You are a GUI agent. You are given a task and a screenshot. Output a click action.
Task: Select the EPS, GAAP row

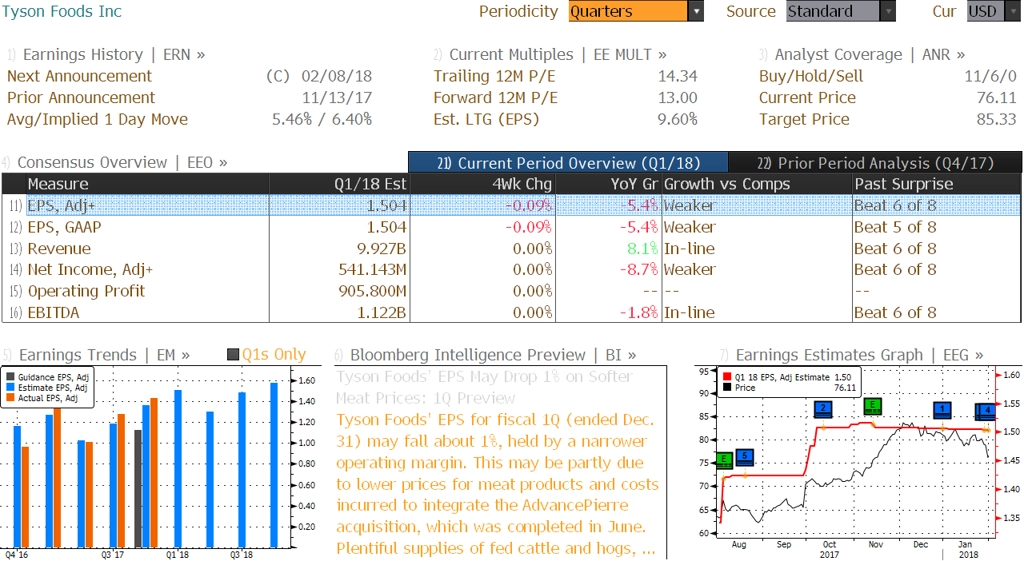511,227
